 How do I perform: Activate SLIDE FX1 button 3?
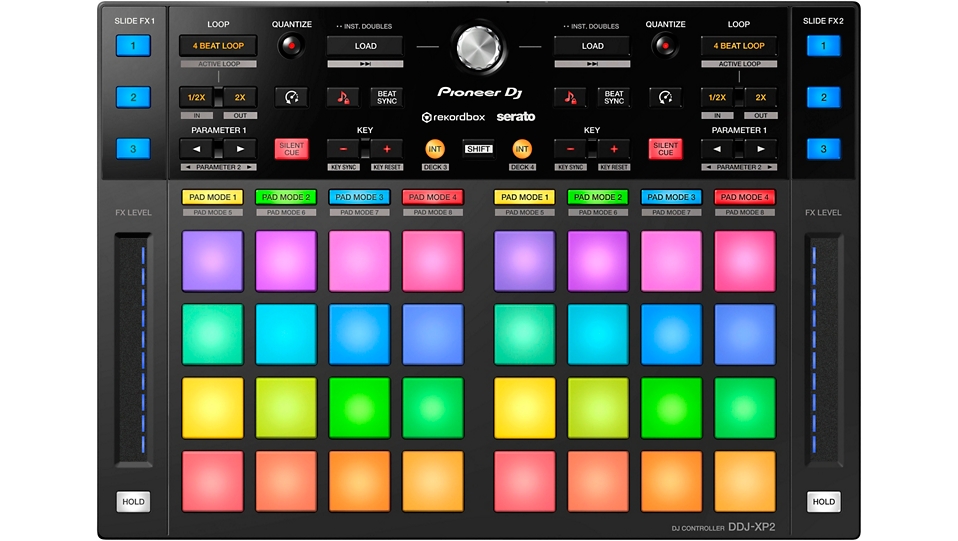point(133,149)
